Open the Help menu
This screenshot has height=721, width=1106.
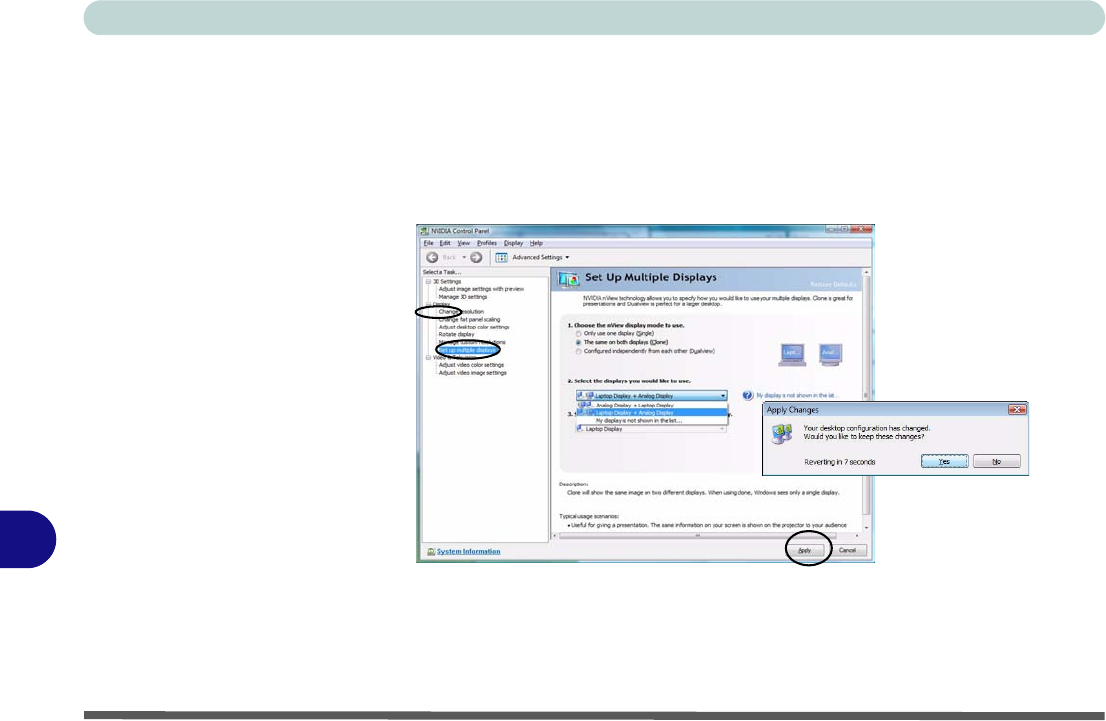(x=536, y=243)
